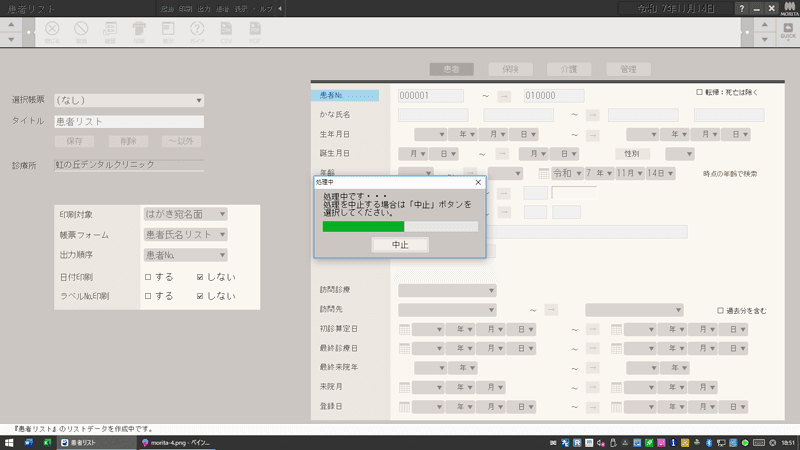Check しない for ラベルNo.印刷
Screen dimensions: 800x450
pos(200,296)
